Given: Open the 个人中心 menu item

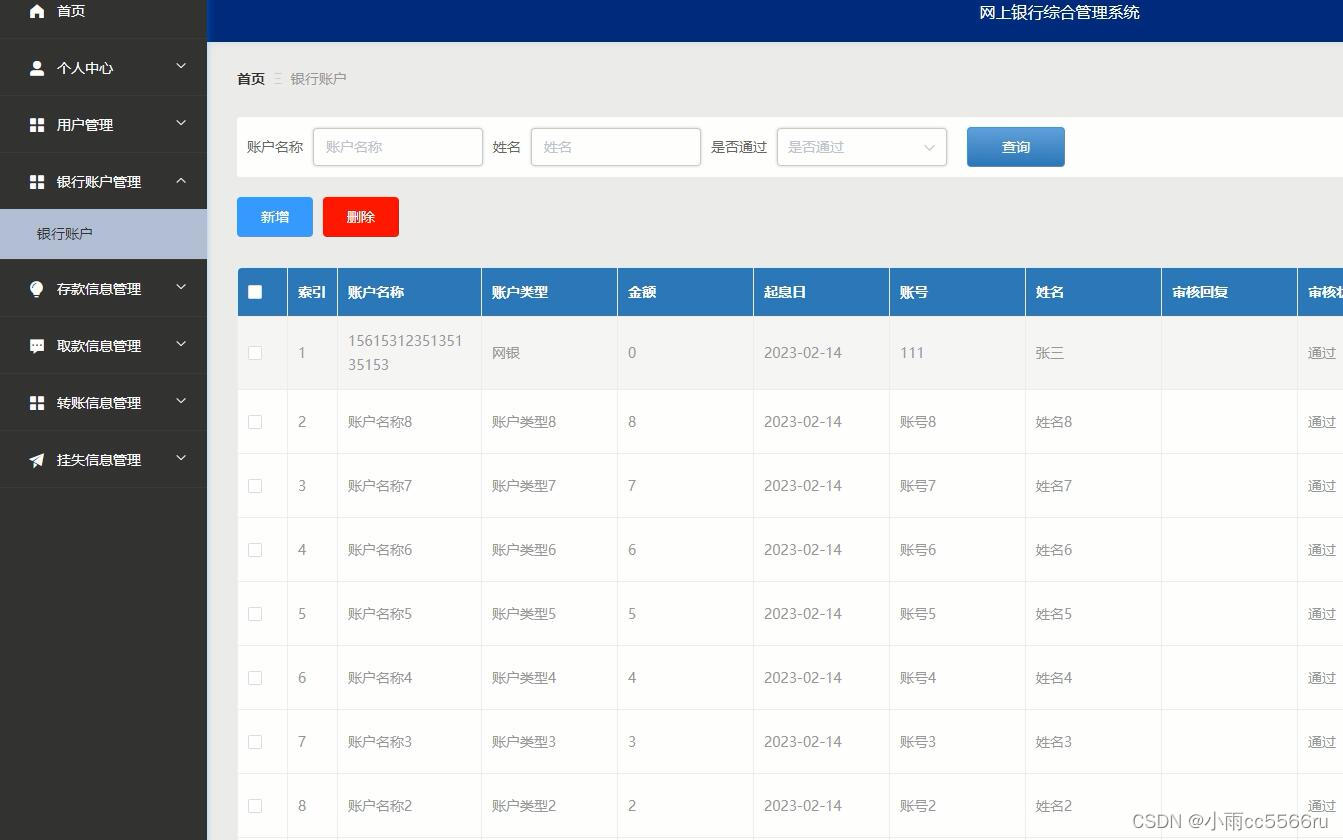Looking at the screenshot, I should (x=103, y=68).
